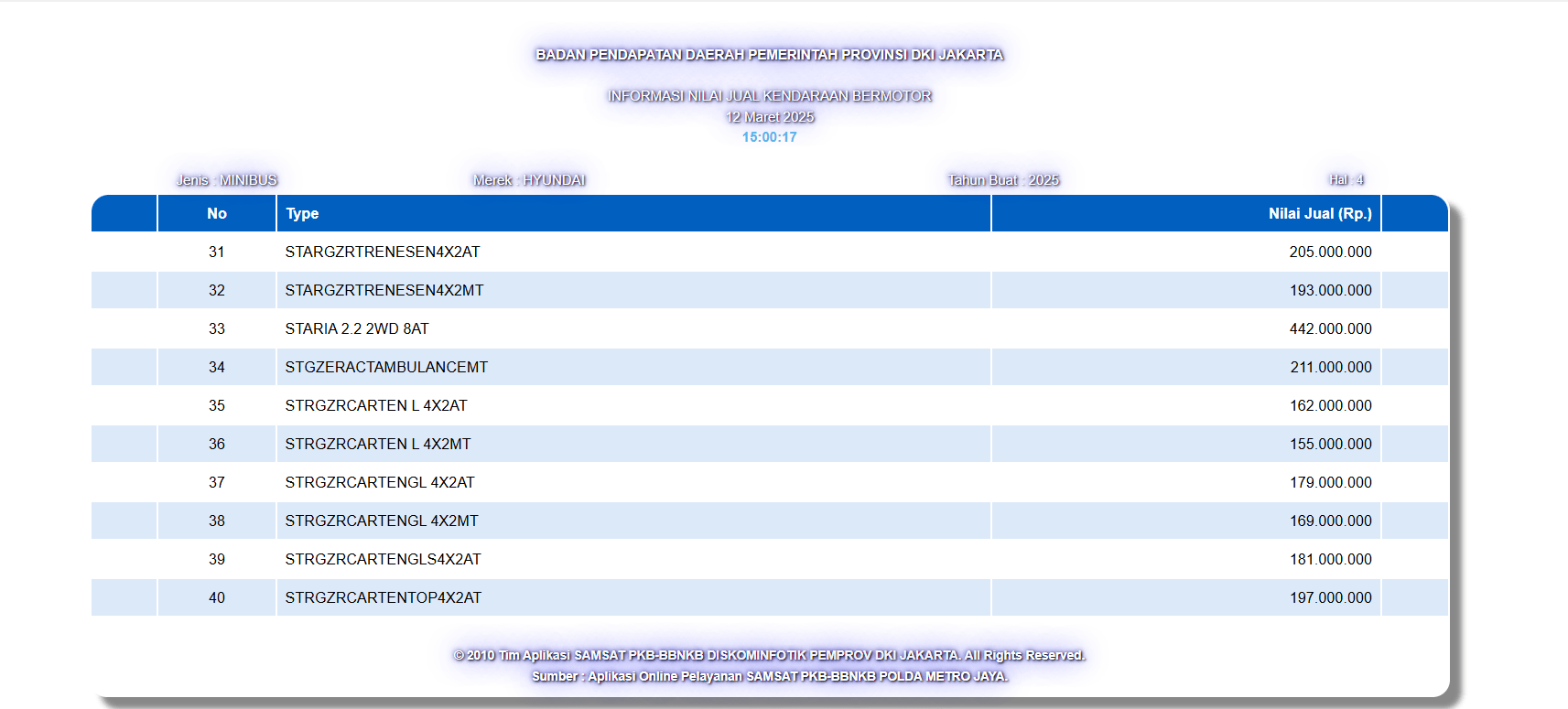Click value 205.000.000
The width and height of the screenshot is (1568, 709).
point(1330,252)
